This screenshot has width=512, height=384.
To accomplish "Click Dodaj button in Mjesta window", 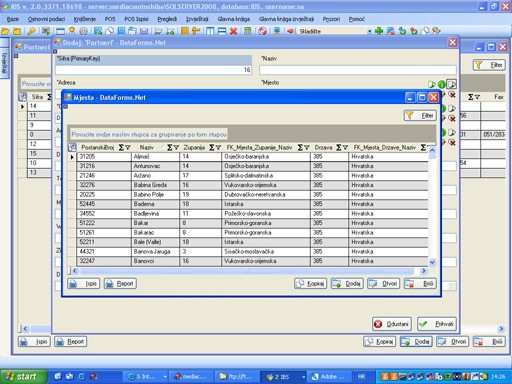I will pyautogui.click(x=347, y=284).
